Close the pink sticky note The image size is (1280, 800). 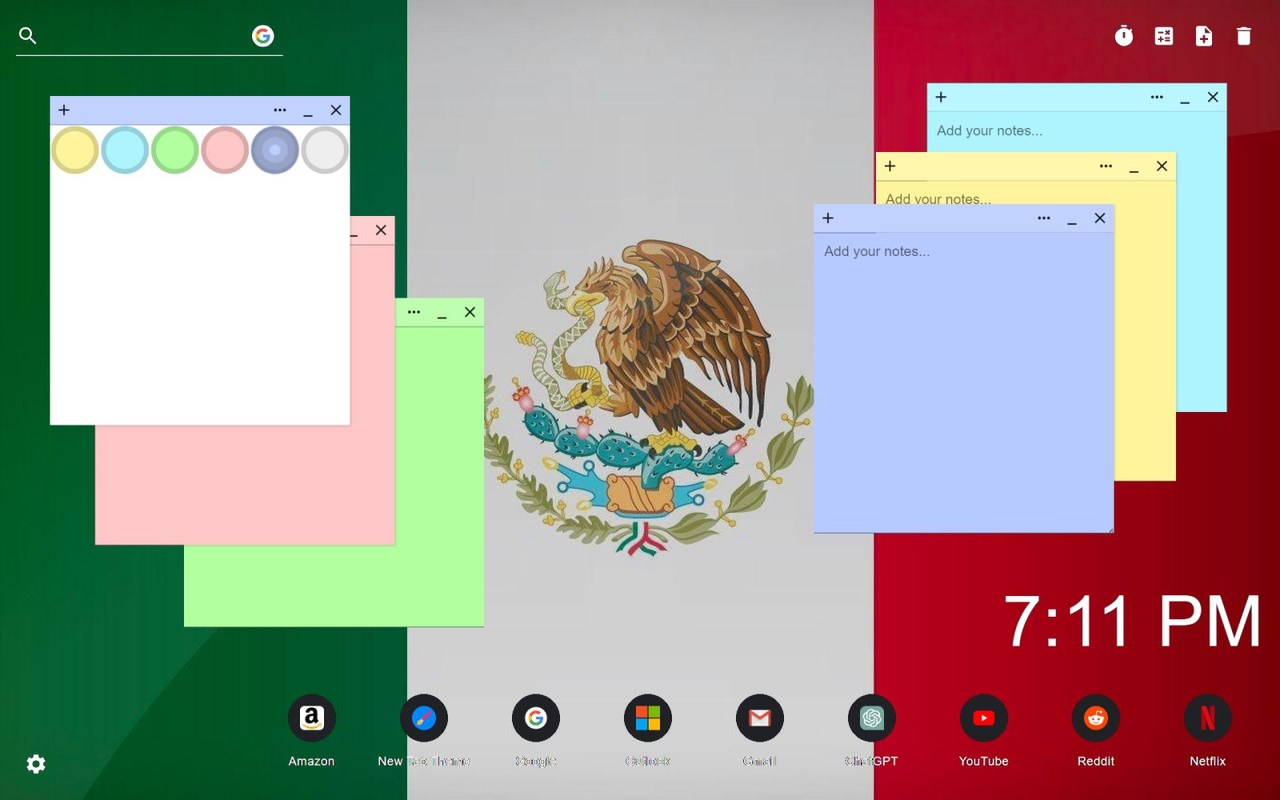click(x=381, y=230)
